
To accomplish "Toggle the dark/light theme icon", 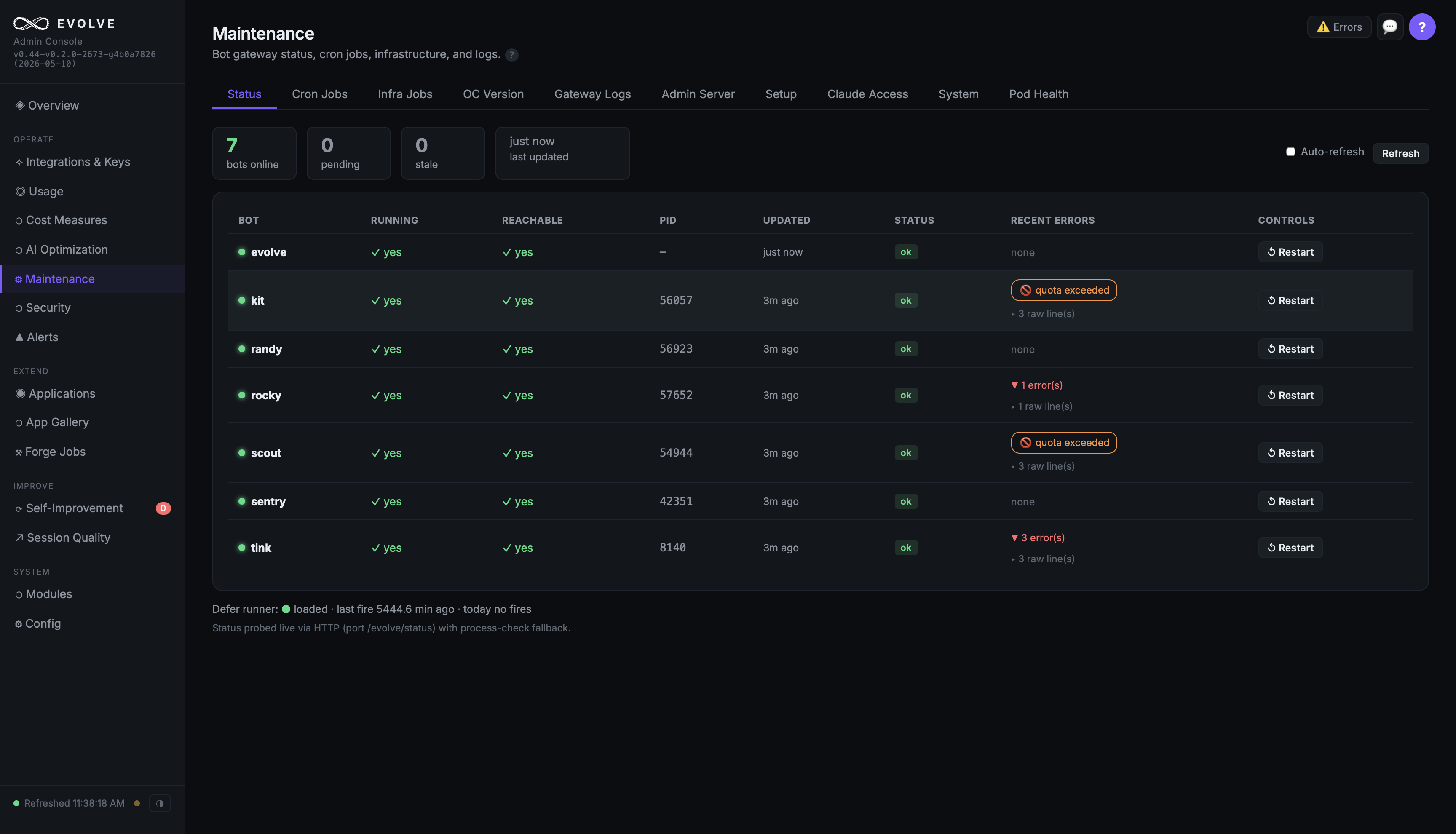I will [160, 803].
